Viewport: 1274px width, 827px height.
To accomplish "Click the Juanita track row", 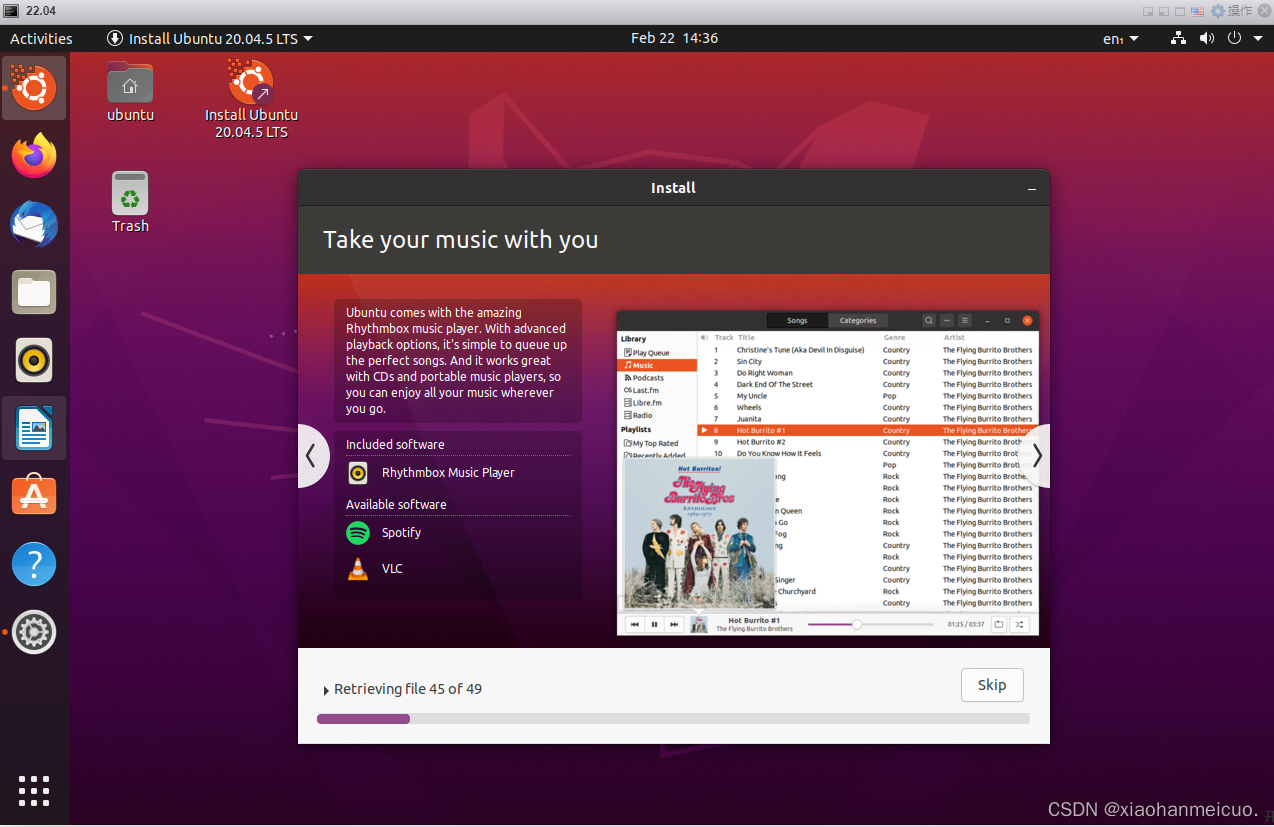I will pos(868,419).
